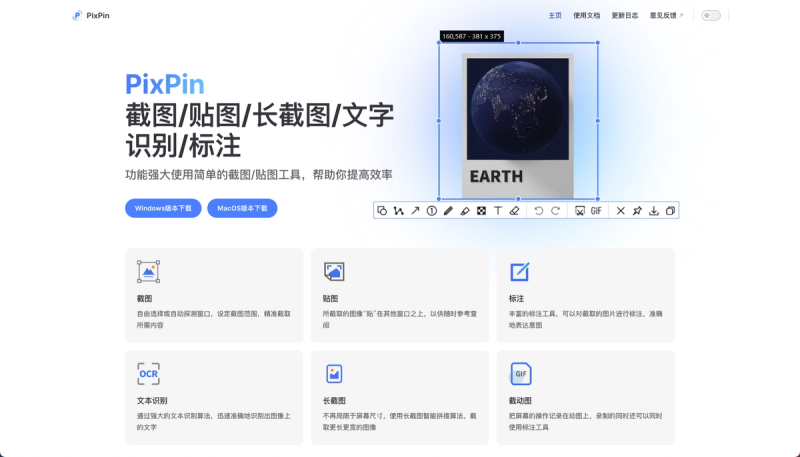Image resolution: width=800 pixels, height=457 pixels.
Task: Toggle the dark mode theme switch
Action: [711, 15]
